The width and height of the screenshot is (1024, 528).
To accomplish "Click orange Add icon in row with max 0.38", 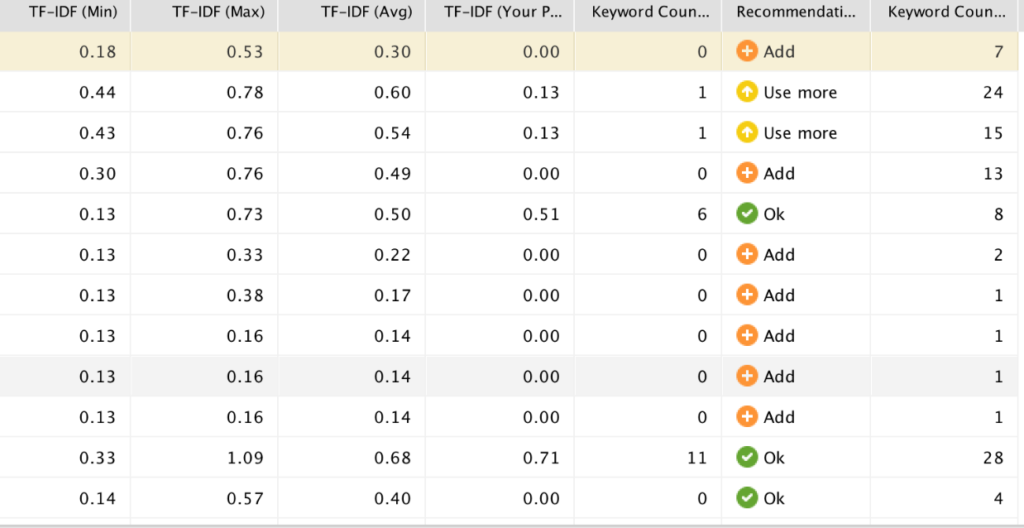I will pos(747,295).
